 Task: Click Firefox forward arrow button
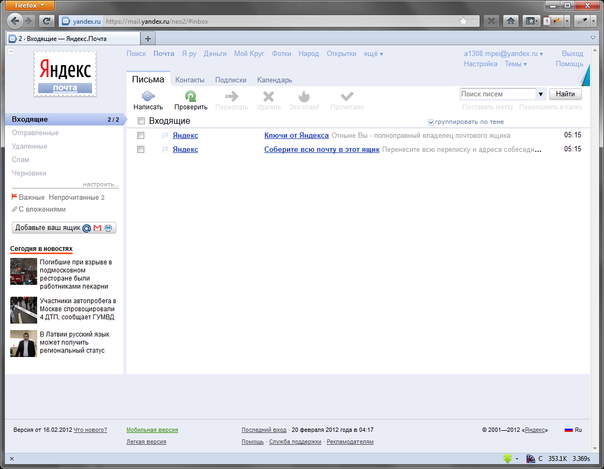click(29, 21)
